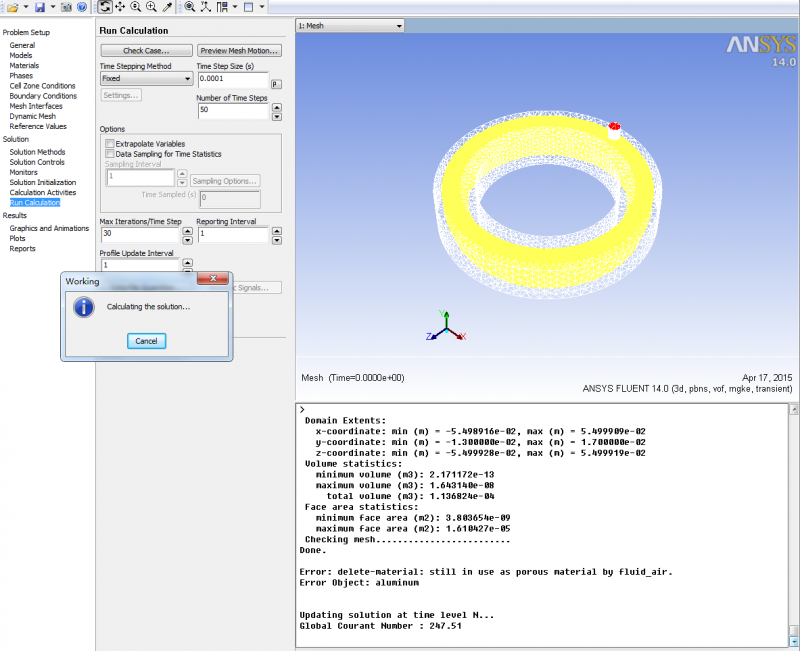Open Reports under Results
Screen dimensions: 800x651
point(22,249)
